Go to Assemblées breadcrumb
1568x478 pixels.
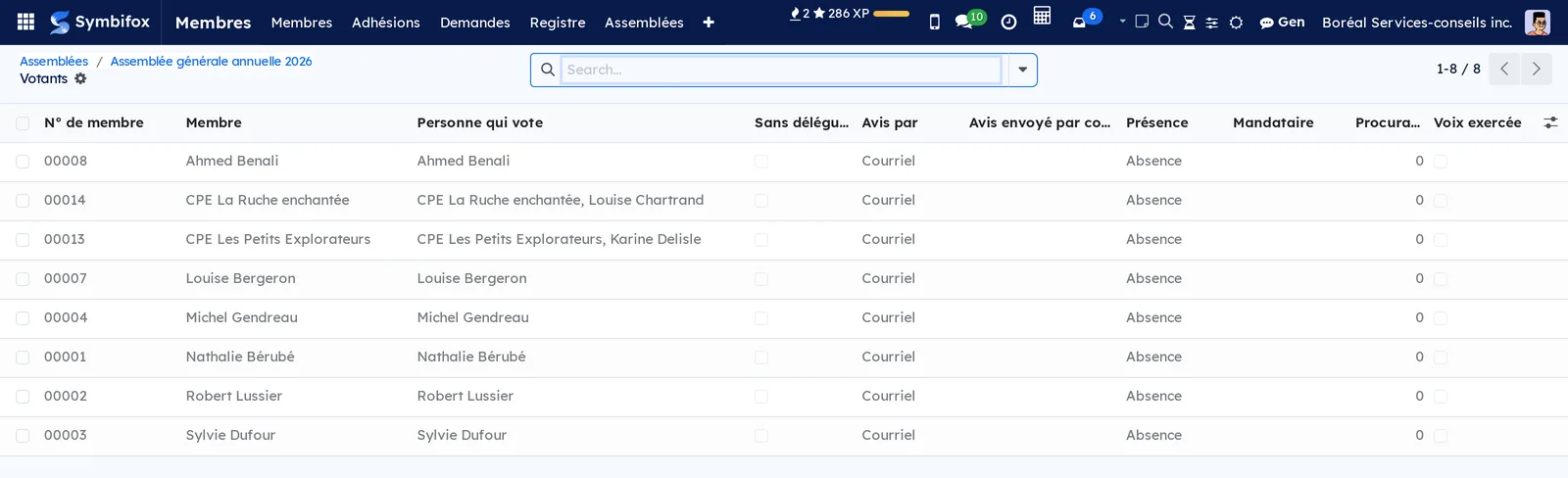tap(54, 61)
